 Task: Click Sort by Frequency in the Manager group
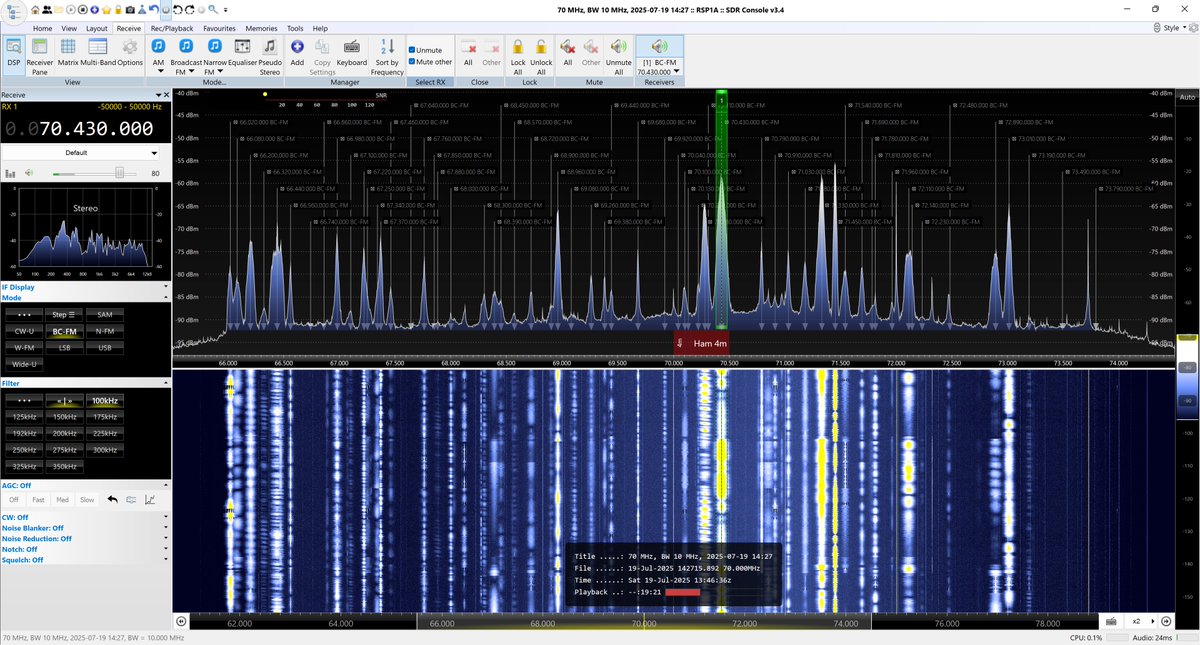[x=386, y=55]
